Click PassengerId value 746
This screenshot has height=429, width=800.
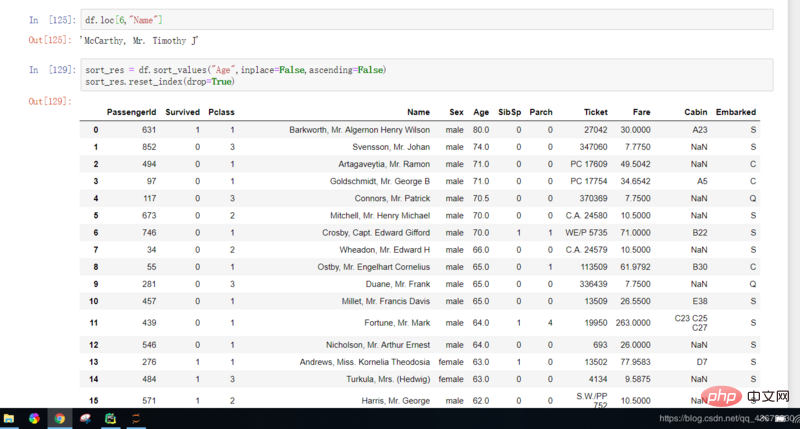pos(149,233)
